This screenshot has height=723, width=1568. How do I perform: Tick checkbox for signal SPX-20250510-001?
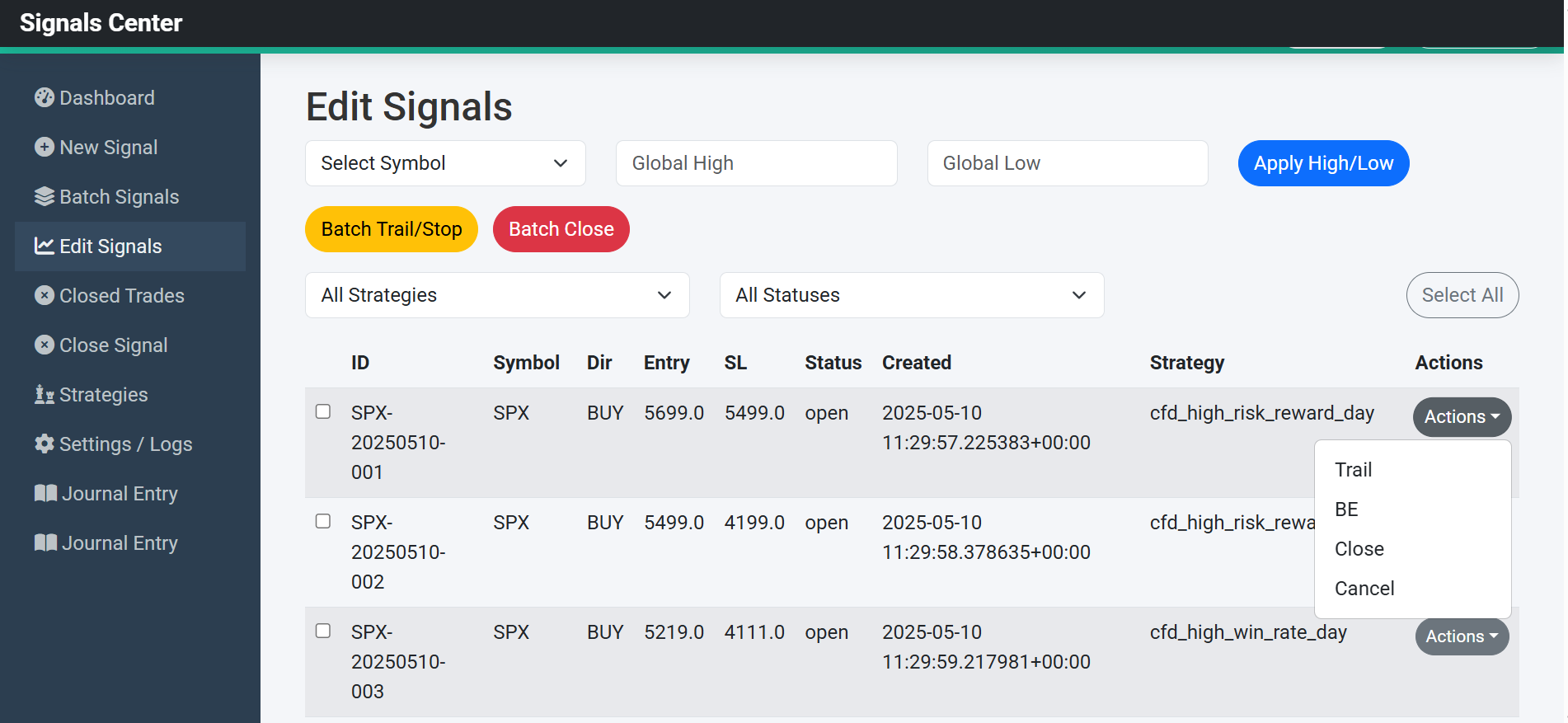point(323,411)
